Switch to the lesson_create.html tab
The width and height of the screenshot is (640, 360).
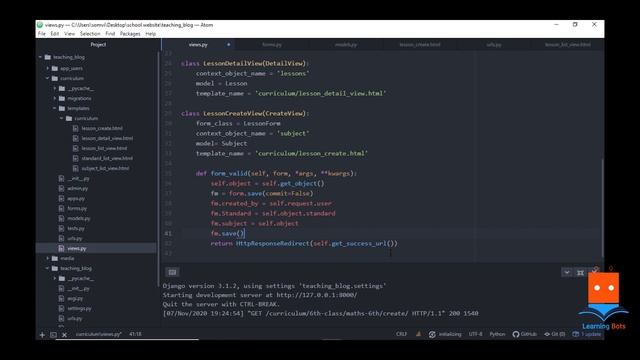click(x=420, y=44)
